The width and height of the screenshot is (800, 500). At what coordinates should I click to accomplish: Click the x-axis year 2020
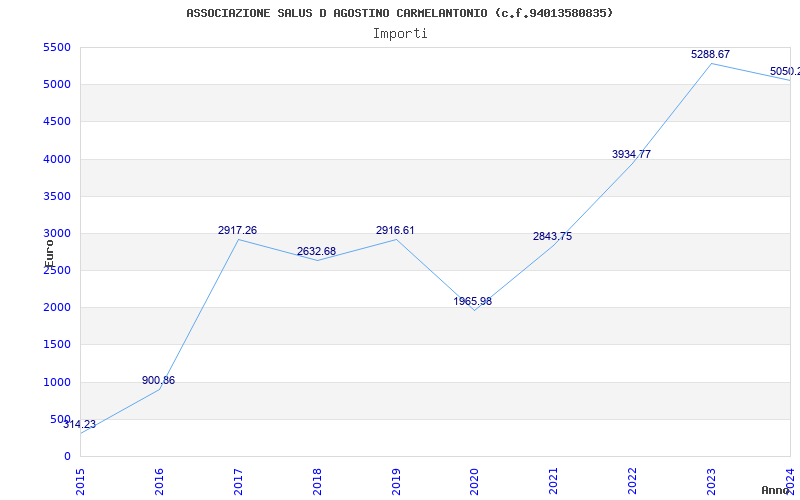(x=474, y=482)
